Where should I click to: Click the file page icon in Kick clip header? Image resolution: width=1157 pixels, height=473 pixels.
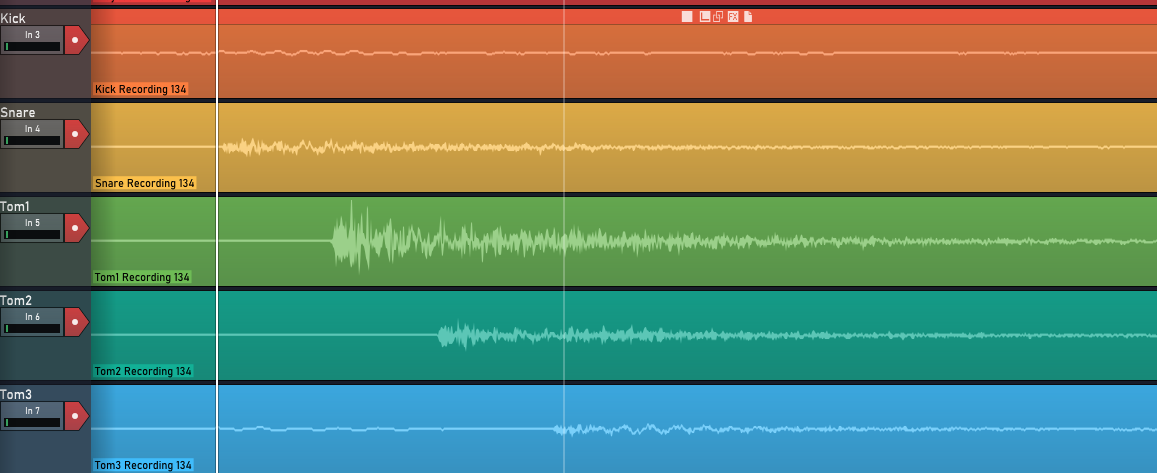pyautogui.click(x=747, y=17)
